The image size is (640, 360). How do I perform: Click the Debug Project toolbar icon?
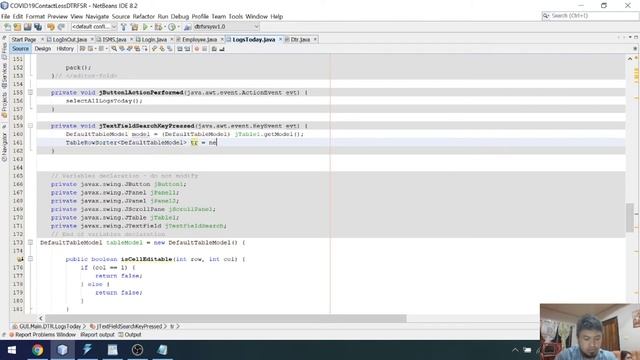point(158,27)
